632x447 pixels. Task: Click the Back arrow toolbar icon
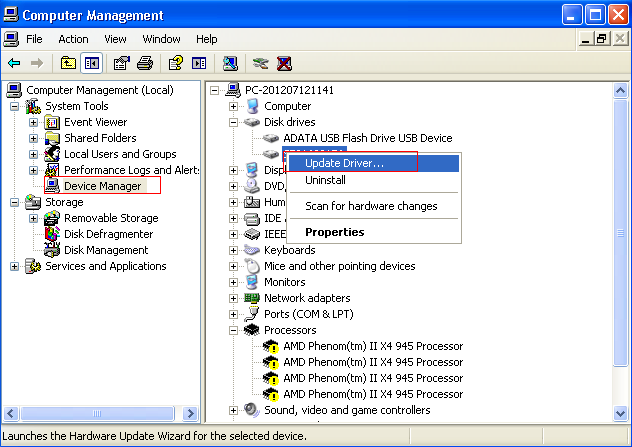pos(14,64)
